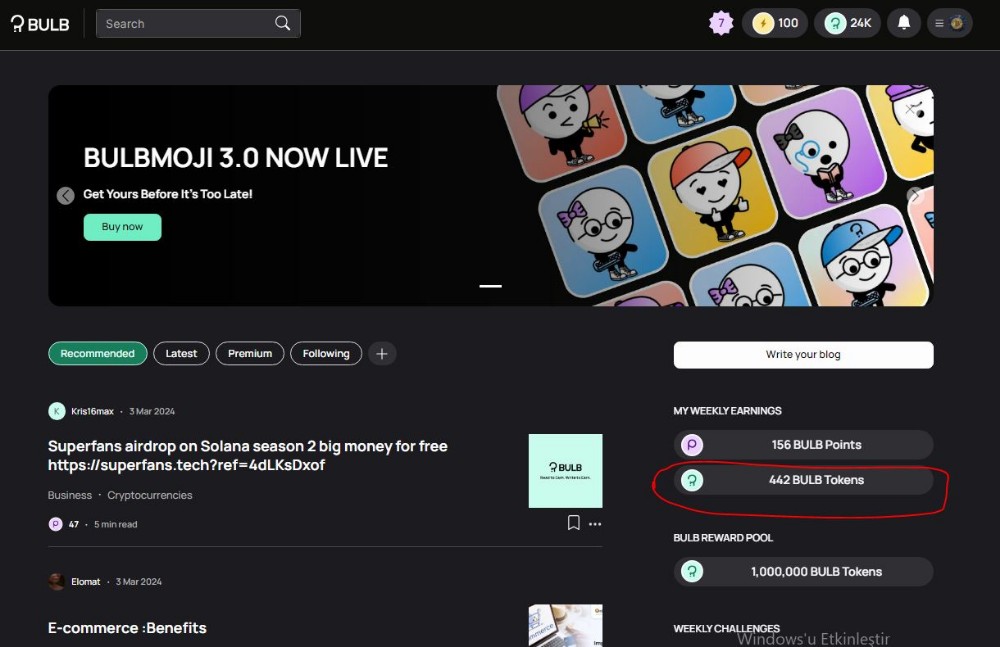
Task: Open the 24K BULB token balance
Action: [847, 23]
